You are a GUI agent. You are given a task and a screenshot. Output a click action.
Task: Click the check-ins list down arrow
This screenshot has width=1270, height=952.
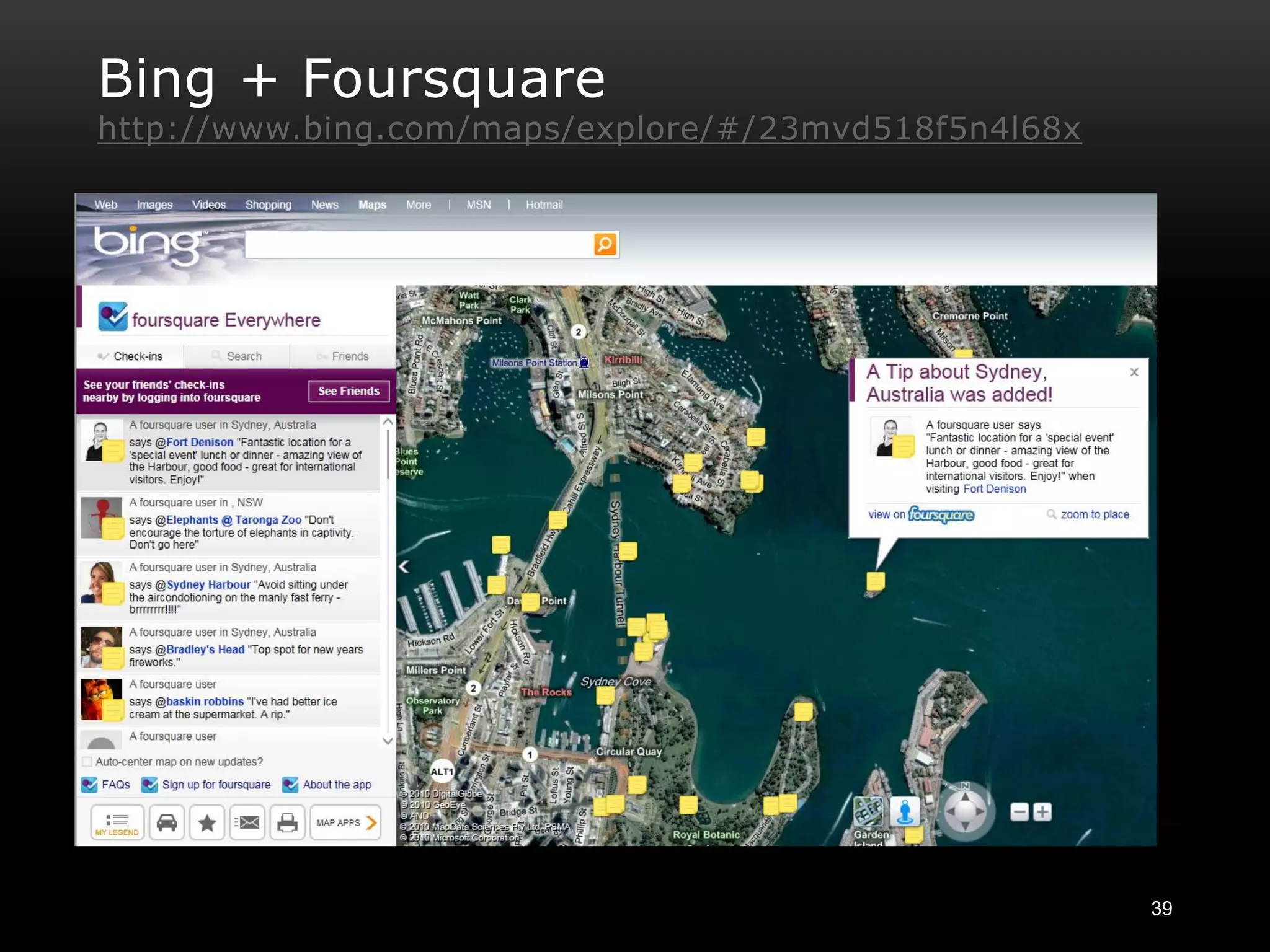[x=388, y=741]
